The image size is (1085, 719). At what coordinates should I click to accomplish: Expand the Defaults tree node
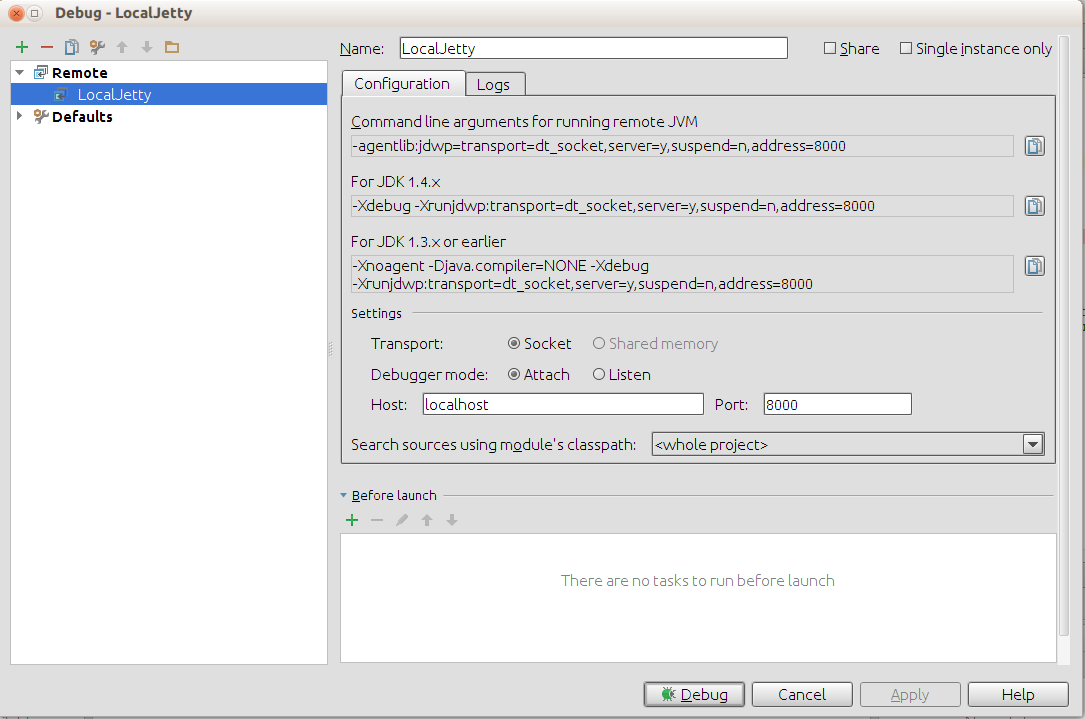tap(20, 117)
